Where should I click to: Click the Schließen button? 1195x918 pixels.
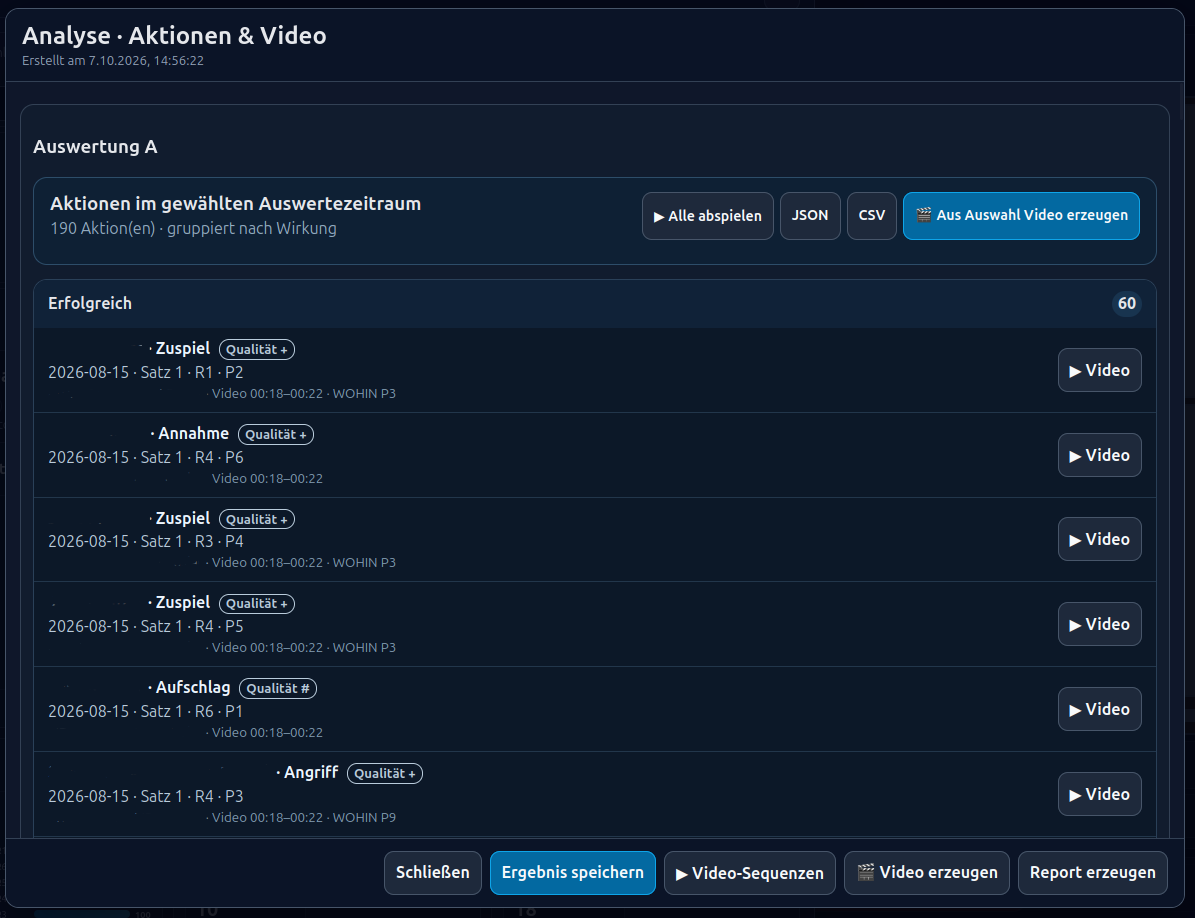(432, 872)
